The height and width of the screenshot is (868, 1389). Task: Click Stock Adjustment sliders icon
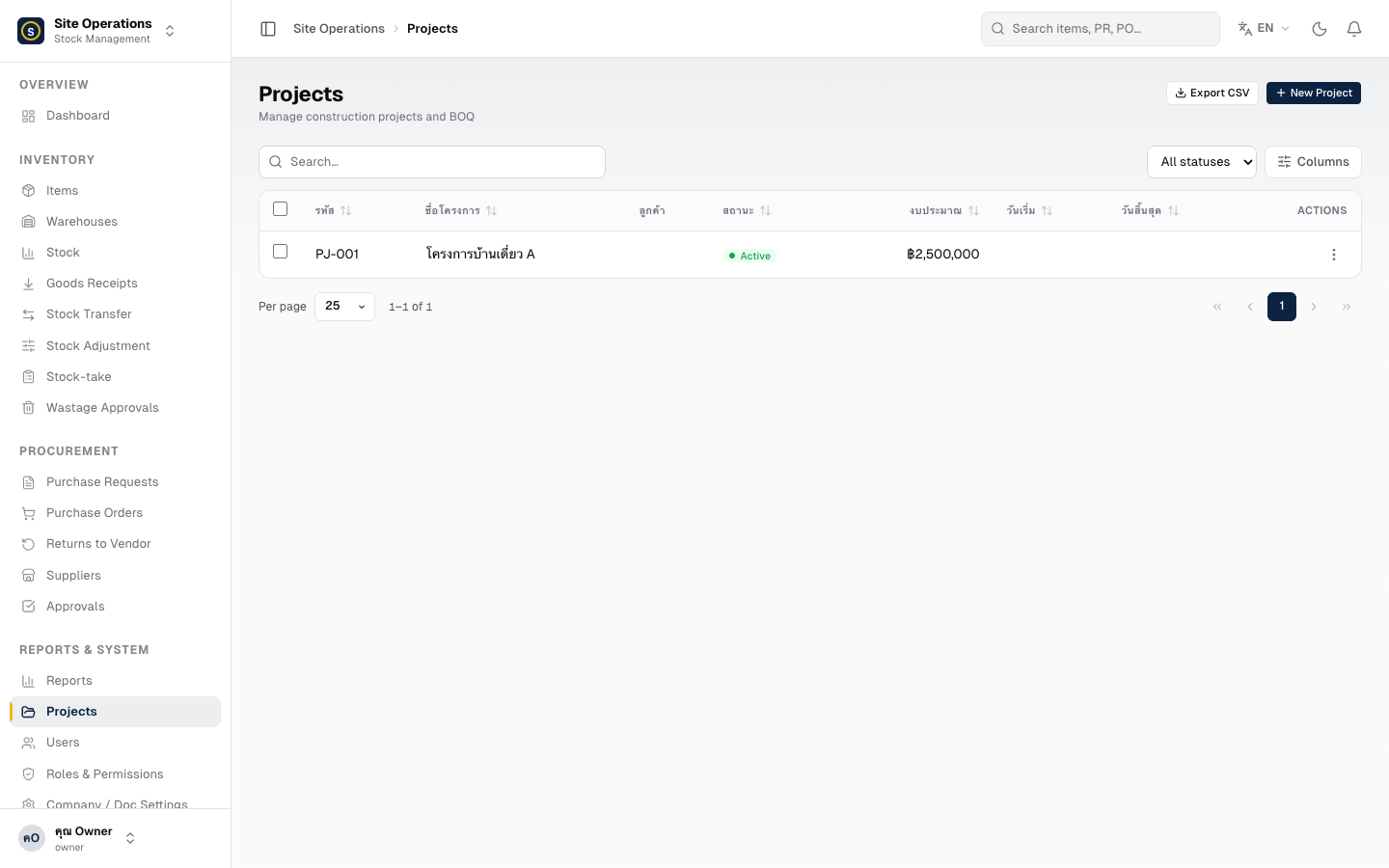(29, 346)
